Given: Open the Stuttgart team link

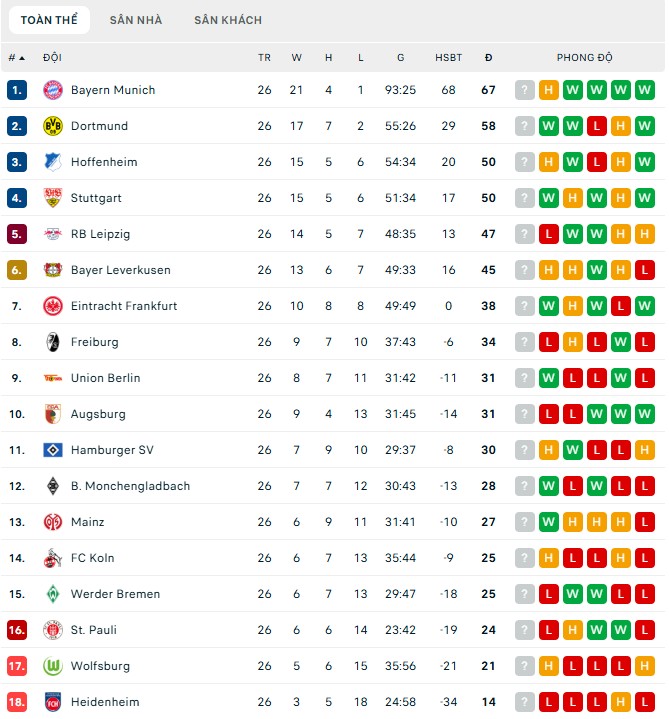Looking at the screenshot, I should pyautogui.click(x=96, y=198).
